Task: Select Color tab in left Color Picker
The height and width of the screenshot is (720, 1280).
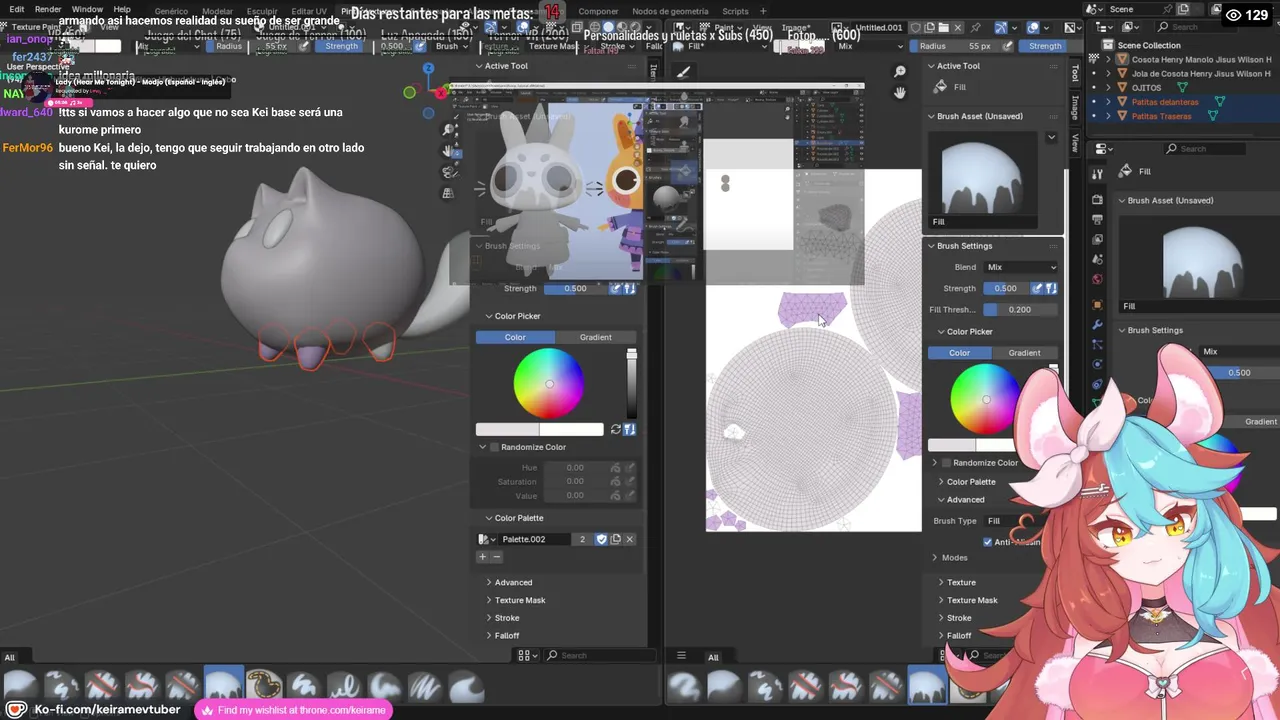Action: click(515, 337)
